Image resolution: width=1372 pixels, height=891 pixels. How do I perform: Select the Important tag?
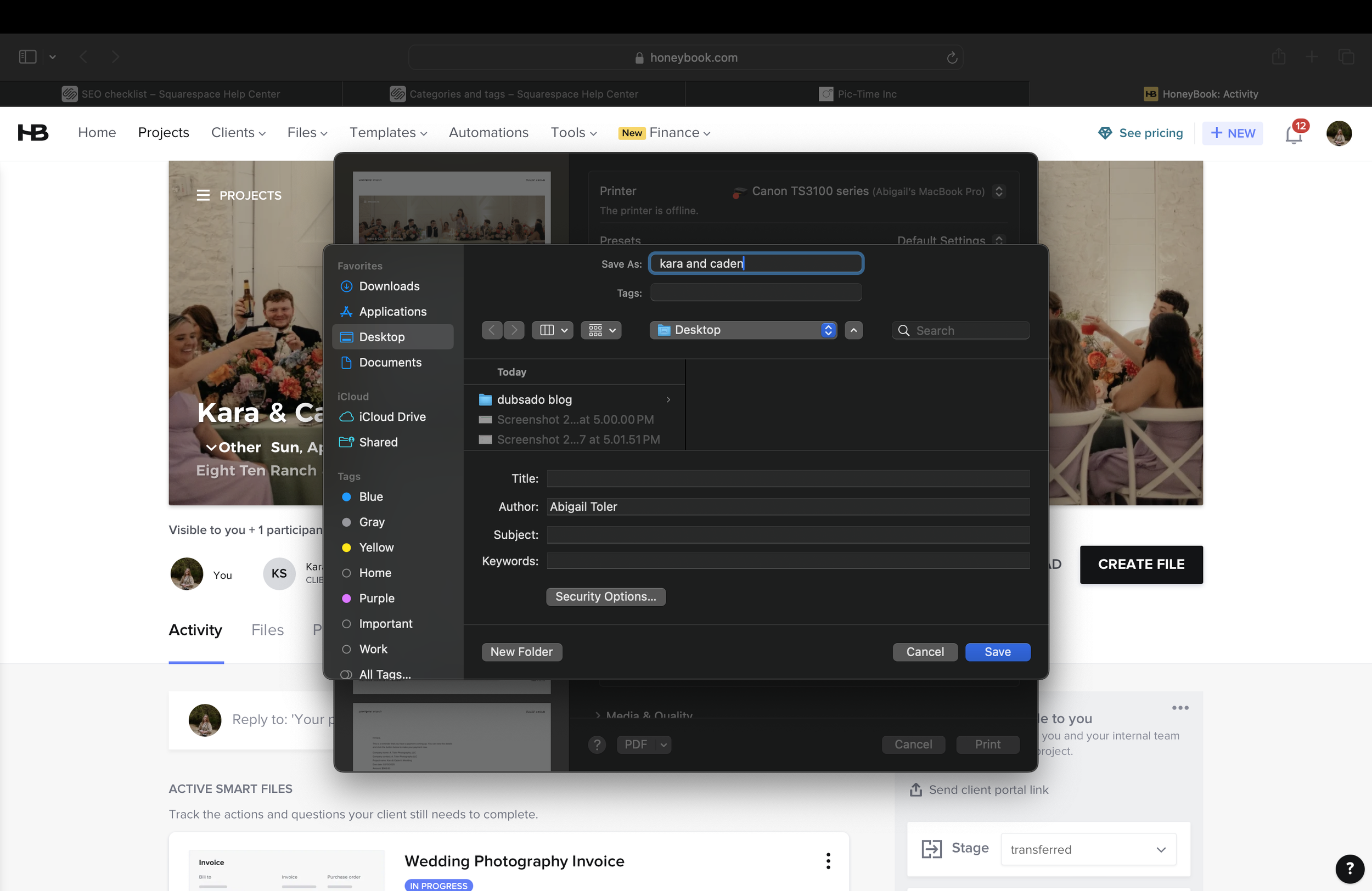tap(385, 624)
